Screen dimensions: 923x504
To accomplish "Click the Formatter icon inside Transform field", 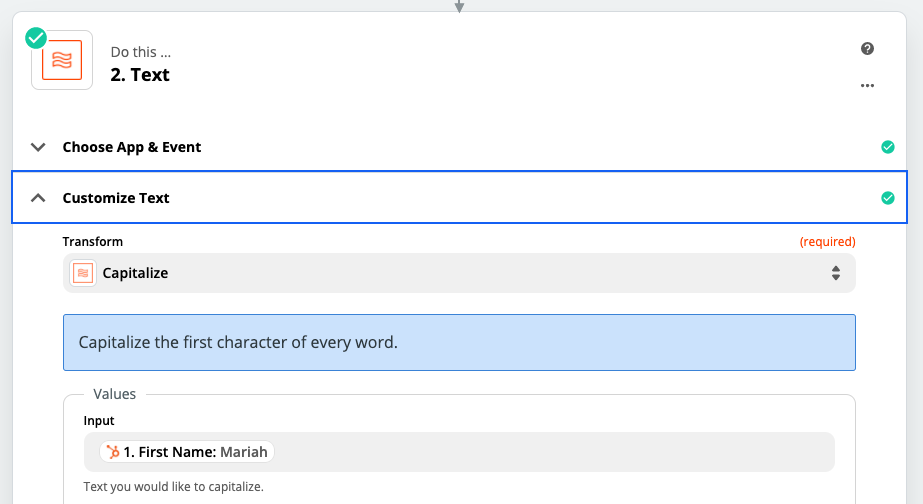I will click(x=84, y=272).
